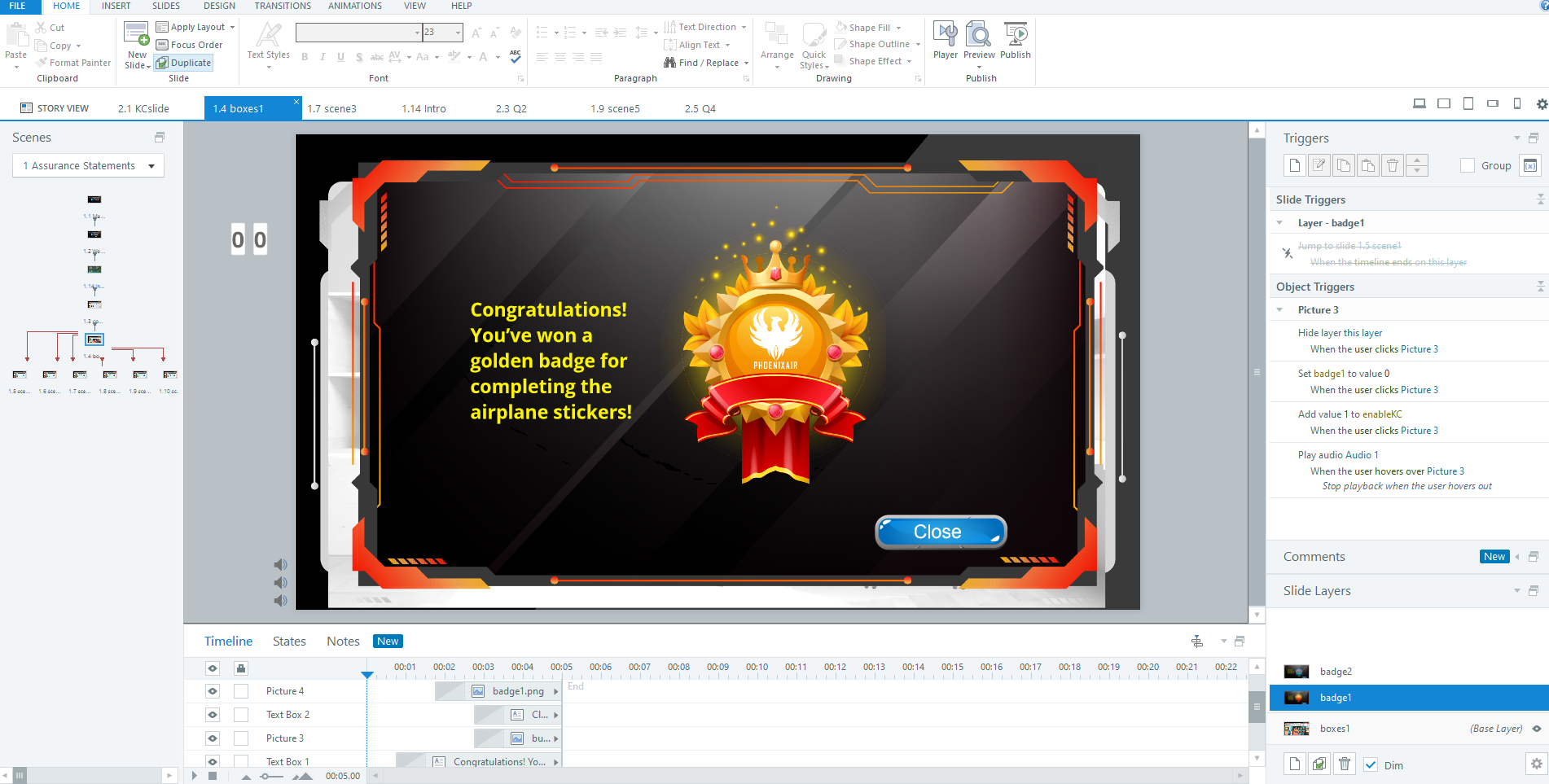The width and height of the screenshot is (1549, 784).
Task: Open the STORY VIEW tab
Action: pyautogui.click(x=54, y=108)
